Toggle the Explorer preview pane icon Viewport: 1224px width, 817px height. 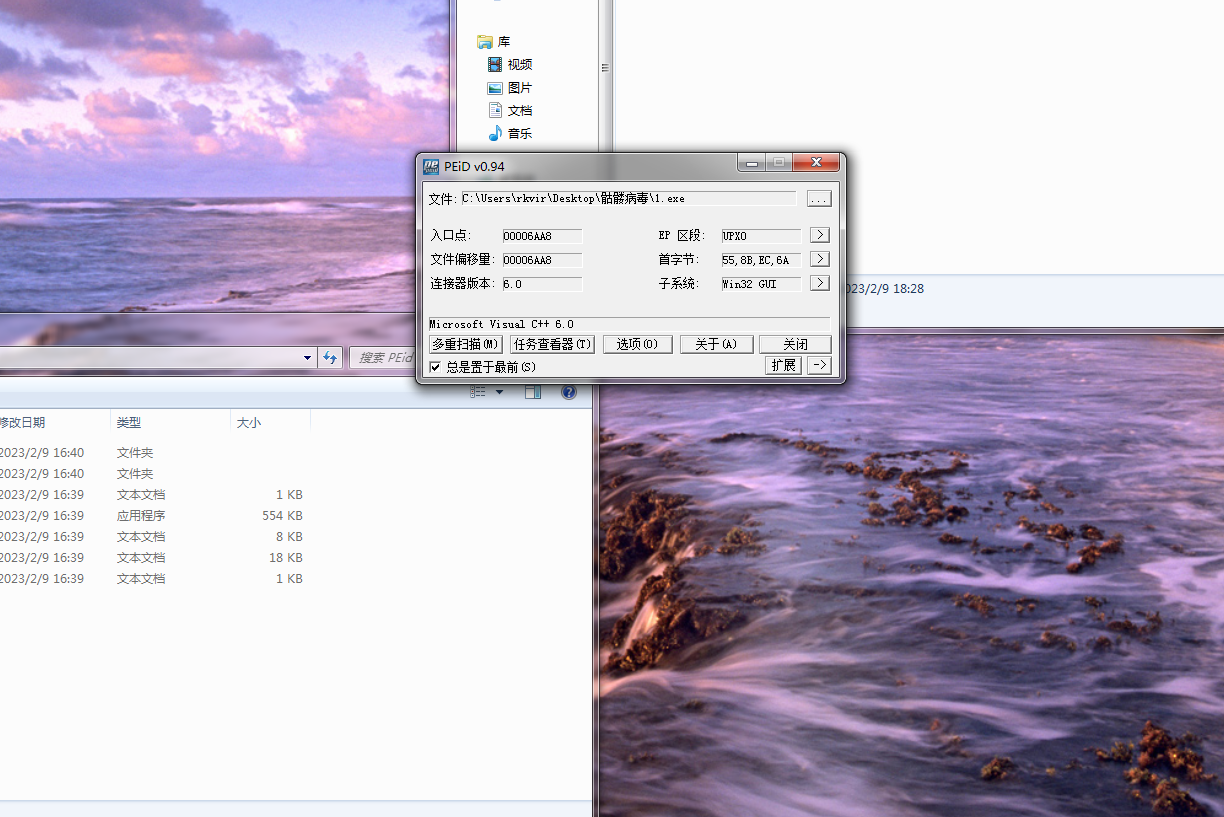[x=533, y=392]
